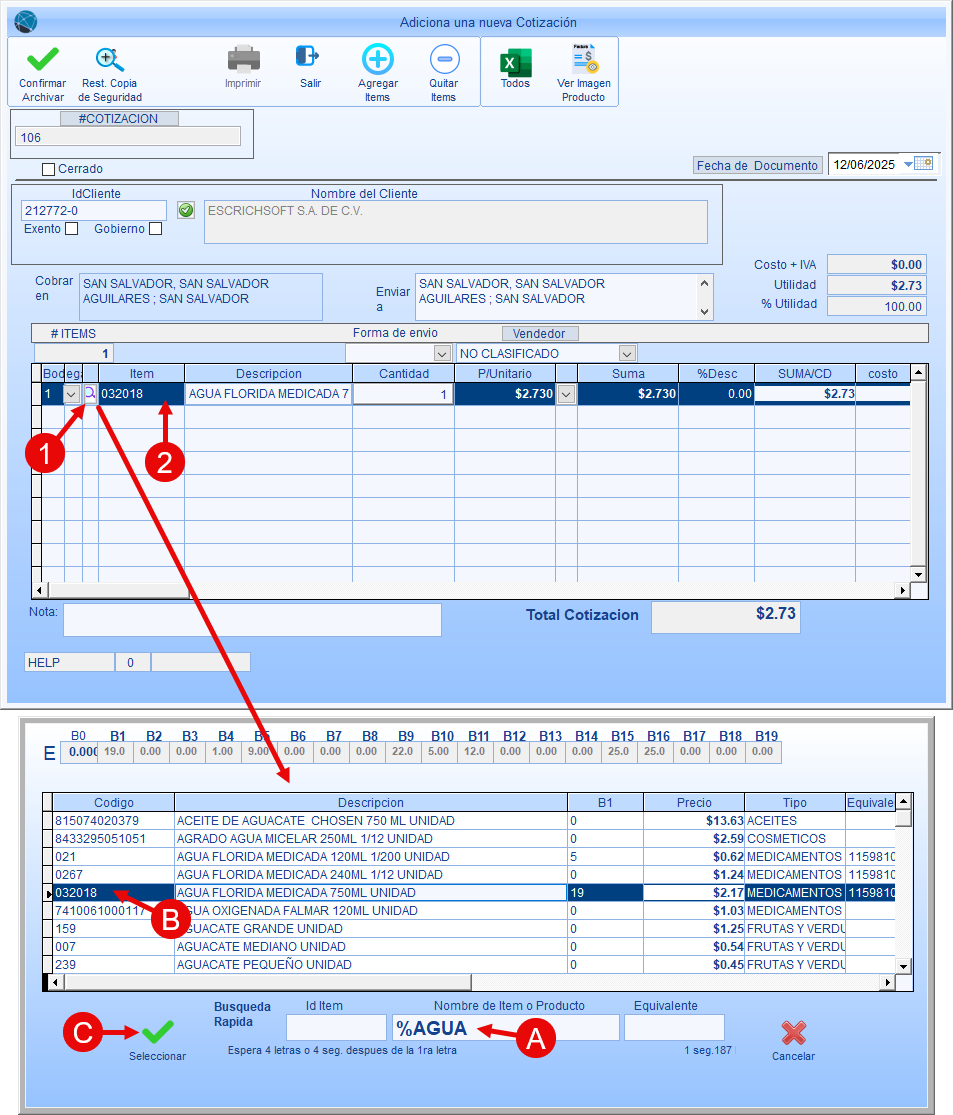Select row AGUA FLORIDA MEDICADA 750ML UNIDAD
953x1115 pixels.
pos(474,892)
